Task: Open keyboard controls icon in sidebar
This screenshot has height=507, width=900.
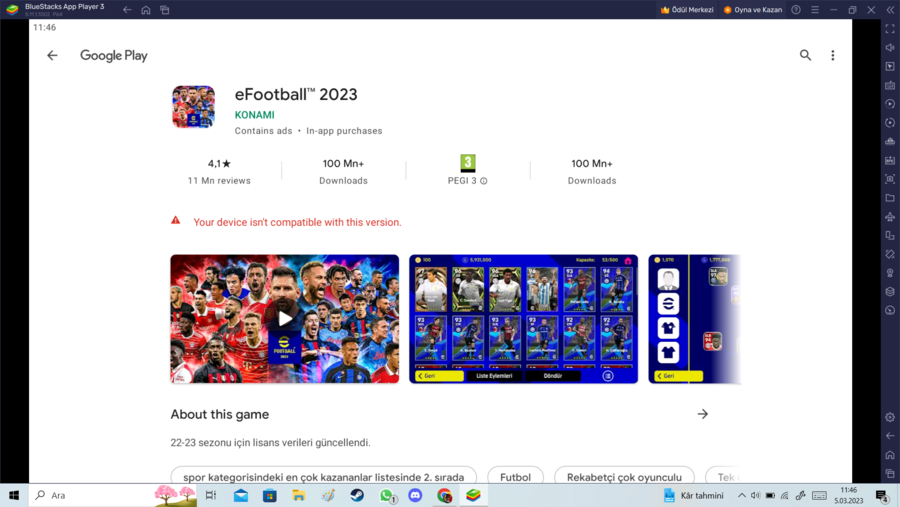Action: point(890,85)
